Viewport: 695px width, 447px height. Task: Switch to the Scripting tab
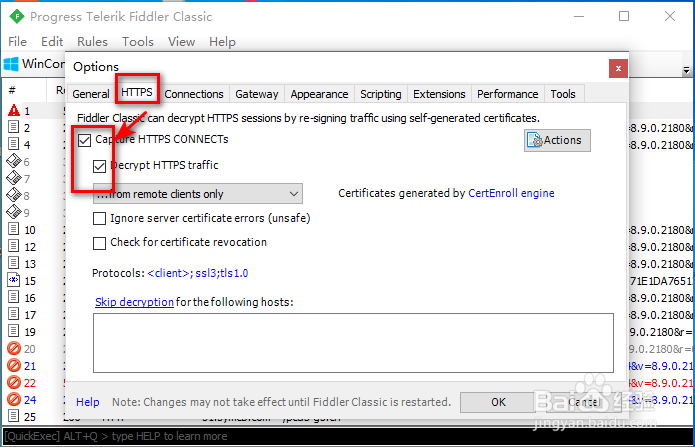[x=380, y=94]
